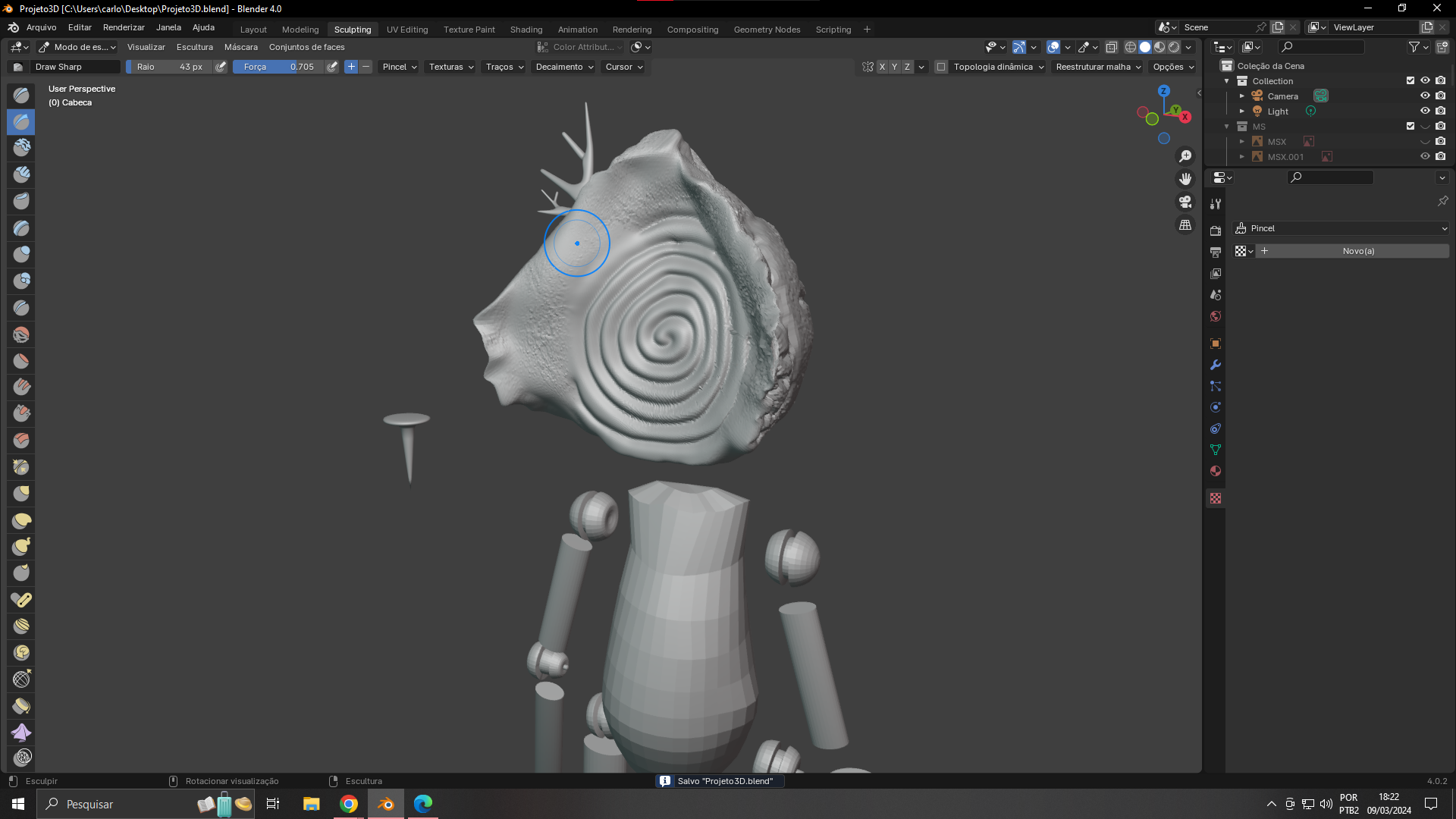1456x819 pixels.
Task: Adjust the Força strength slider
Action: [x=279, y=67]
